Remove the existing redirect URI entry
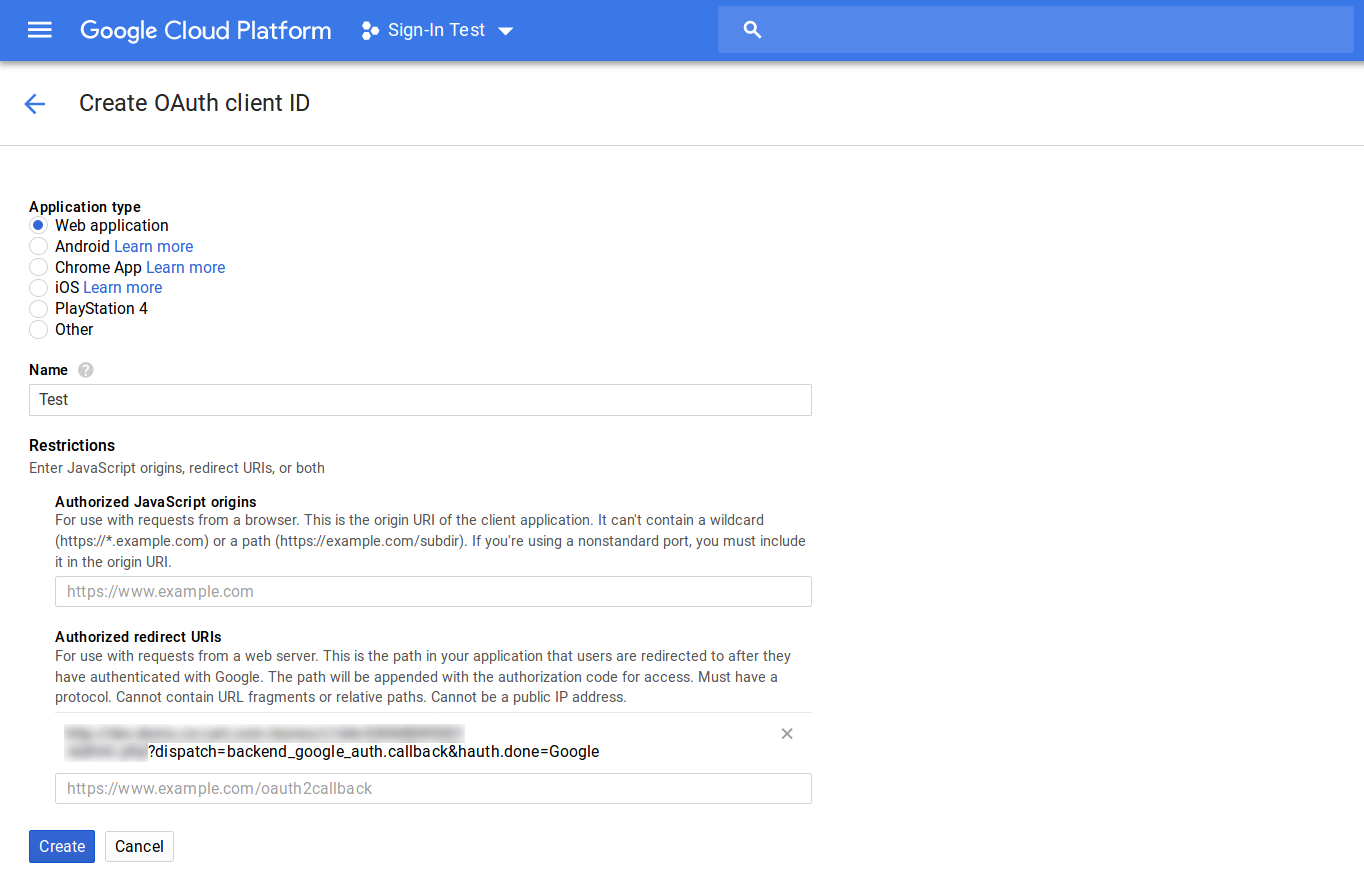 [787, 734]
